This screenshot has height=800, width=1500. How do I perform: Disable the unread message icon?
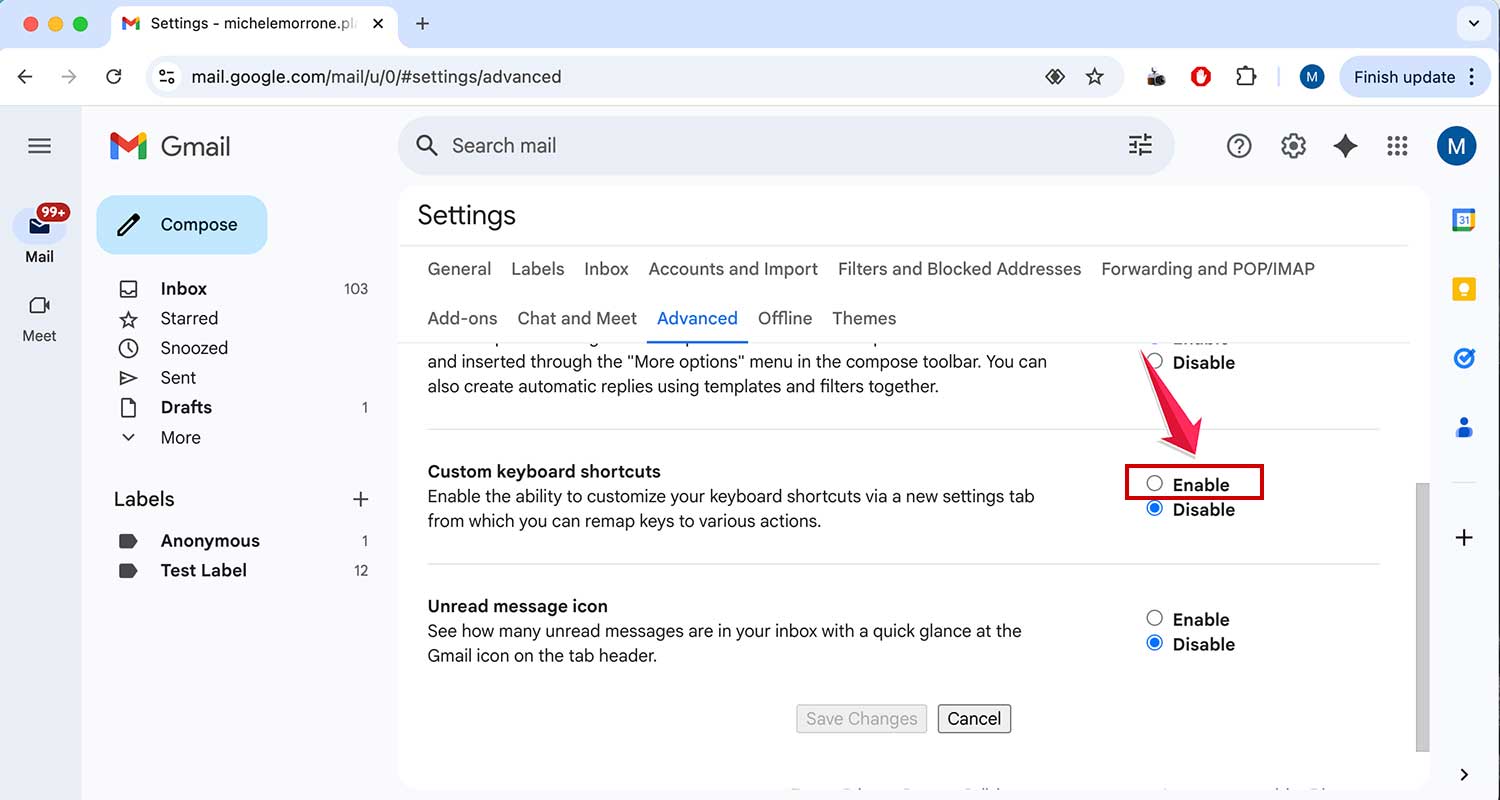[1155, 643]
